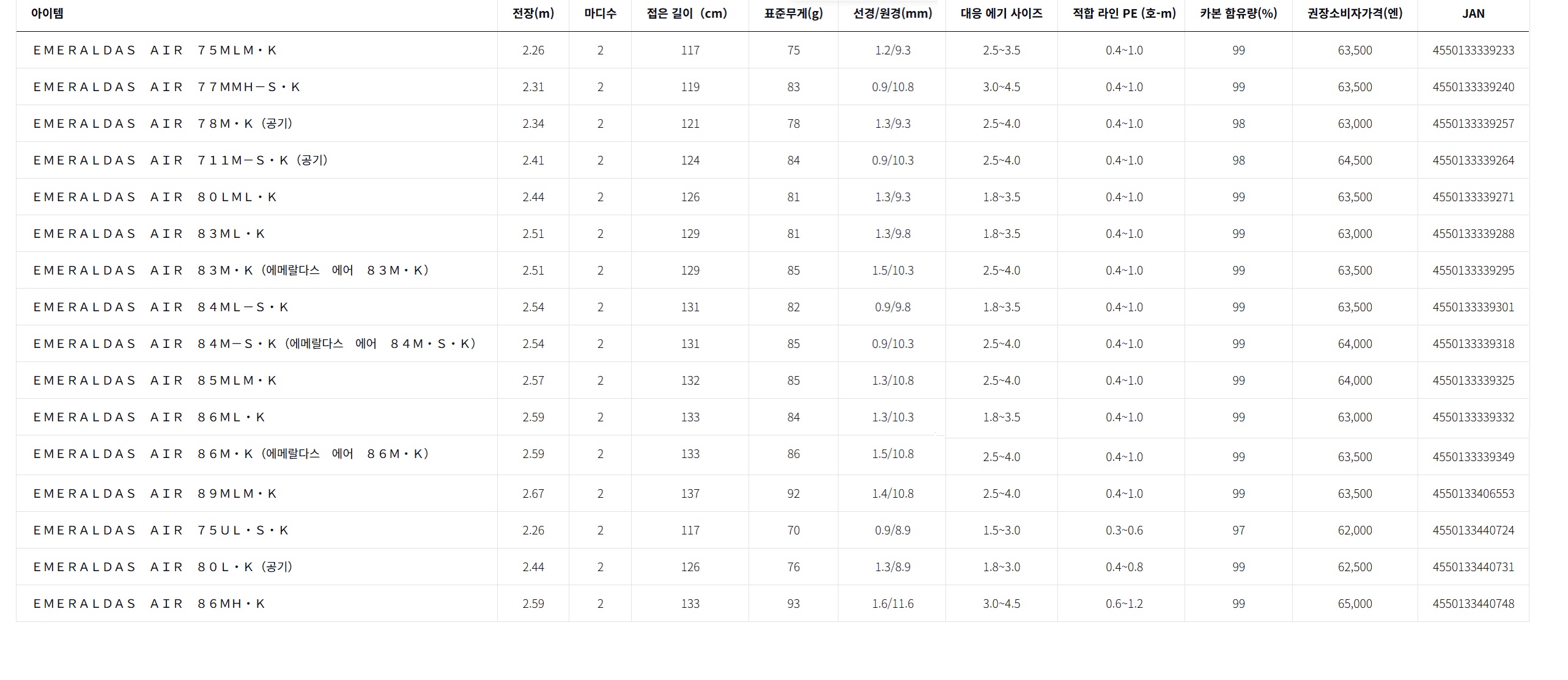Click the 대응 에기 사이즈 column header
The width and height of the screenshot is (1568, 680).
1001,13
